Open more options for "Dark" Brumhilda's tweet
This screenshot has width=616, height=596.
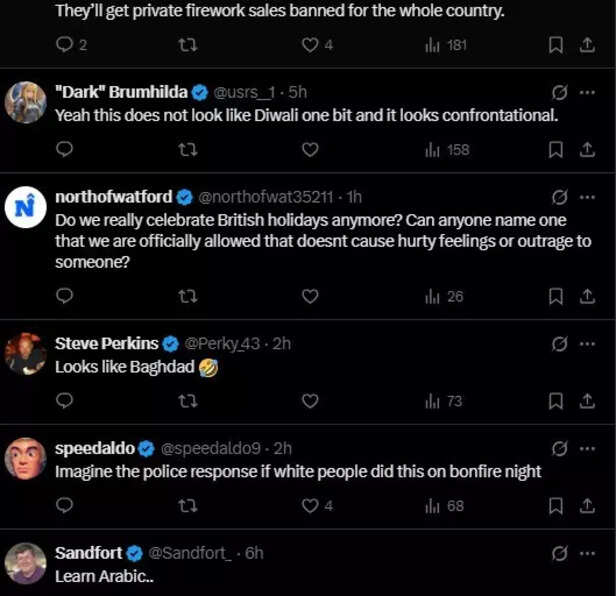click(588, 92)
